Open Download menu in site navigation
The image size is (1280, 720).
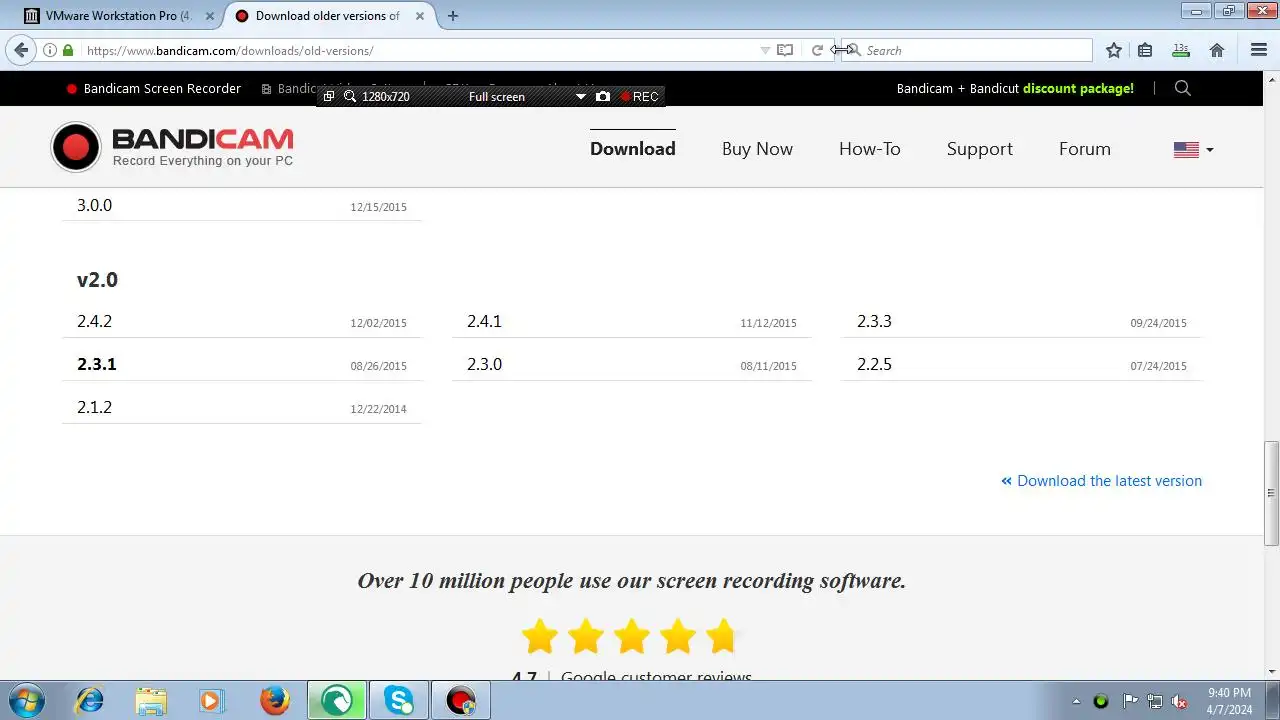coord(633,148)
